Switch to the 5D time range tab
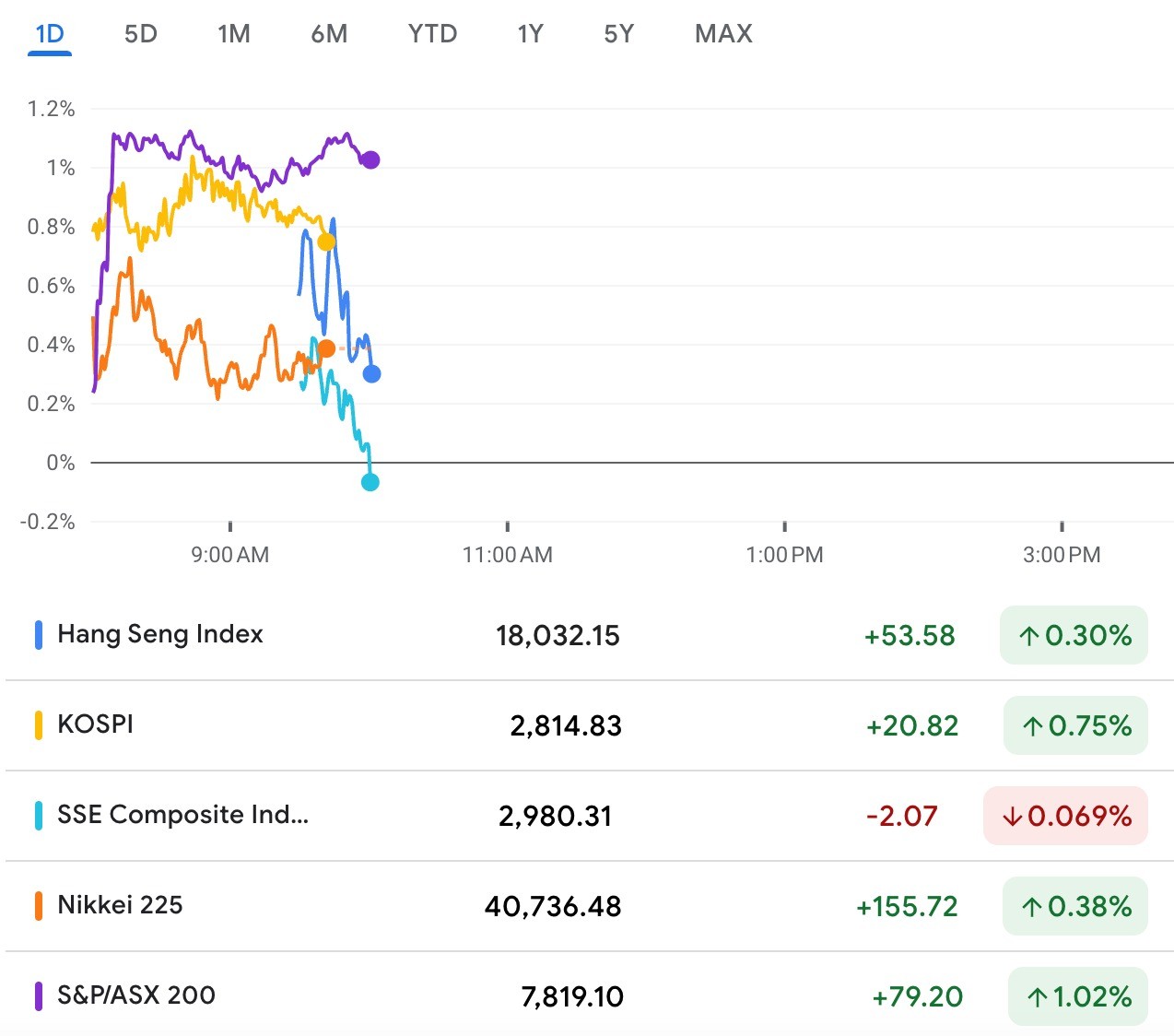Viewport: 1174px width, 1036px height. click(x=141, y=34)
